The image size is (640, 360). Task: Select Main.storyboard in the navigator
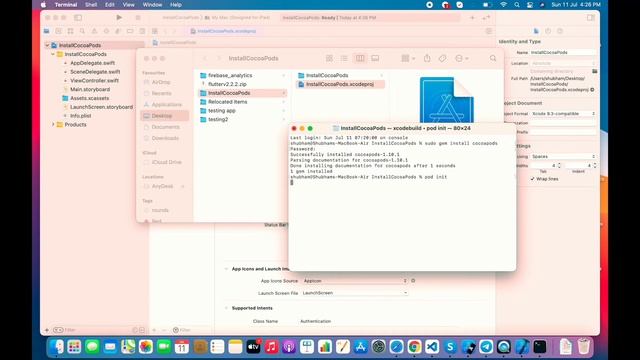90,89
